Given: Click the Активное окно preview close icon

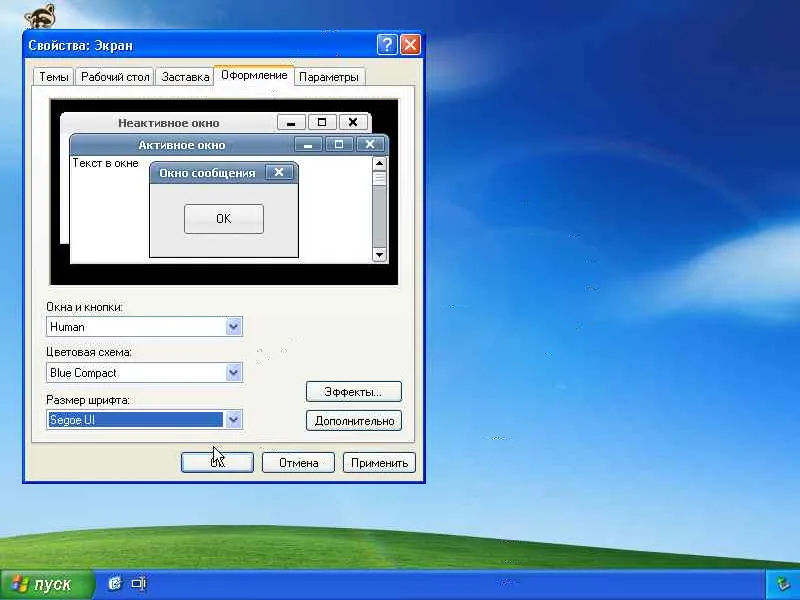Looking at the screenshot, I should pos(370,145).
